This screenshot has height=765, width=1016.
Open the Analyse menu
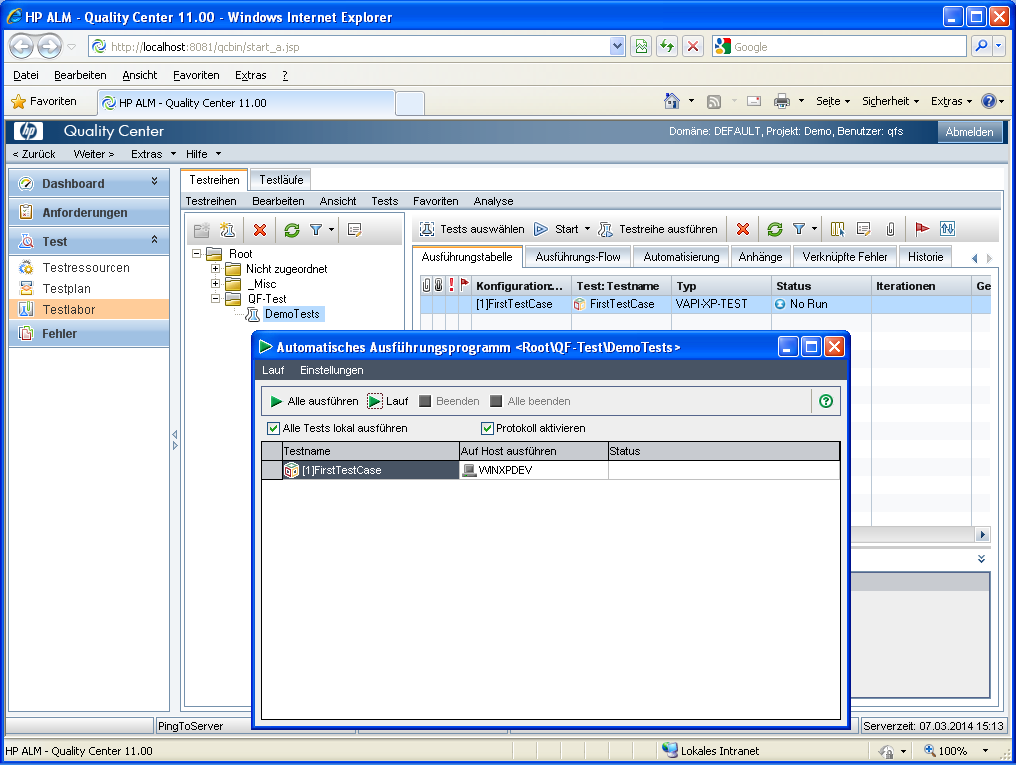coord(493,201)
